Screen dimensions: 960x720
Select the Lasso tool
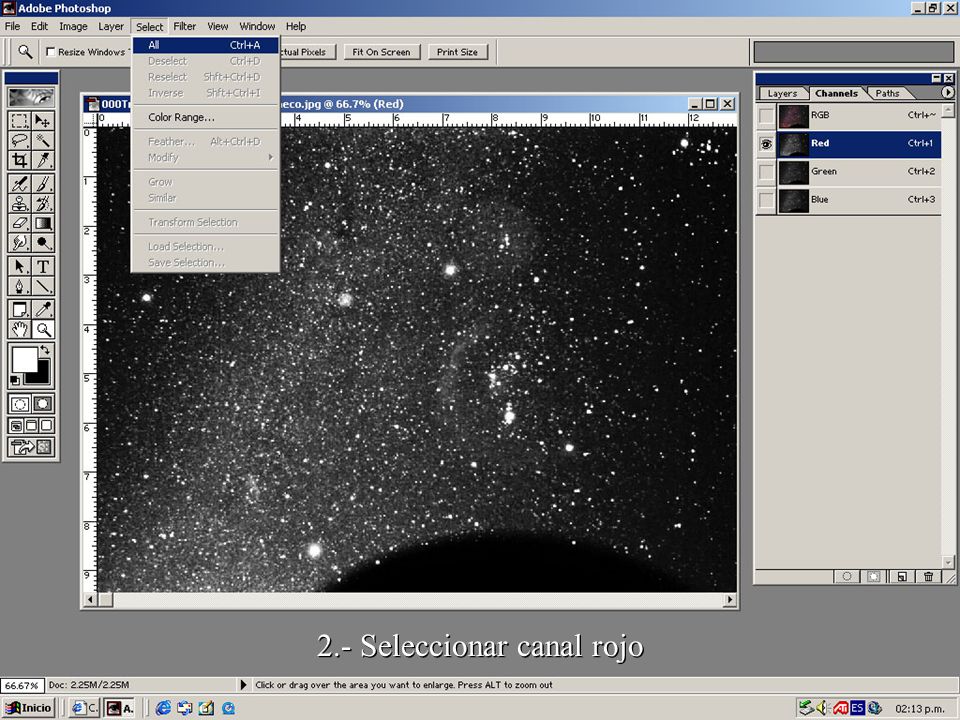tap(20, 141)
